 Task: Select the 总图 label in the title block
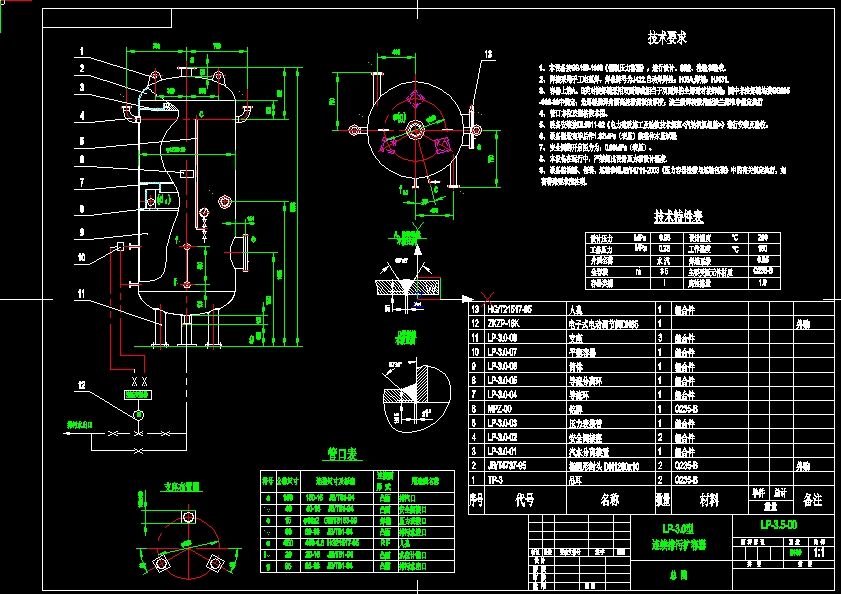pyautogui.click(x=680, y=576)
